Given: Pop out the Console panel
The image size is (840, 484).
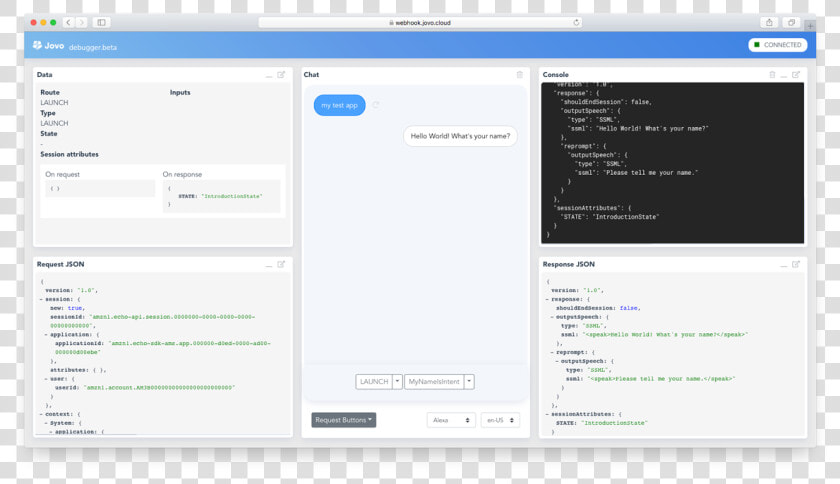Looking at the screenshot, I should pyautogui.click(x=796, y=75).
